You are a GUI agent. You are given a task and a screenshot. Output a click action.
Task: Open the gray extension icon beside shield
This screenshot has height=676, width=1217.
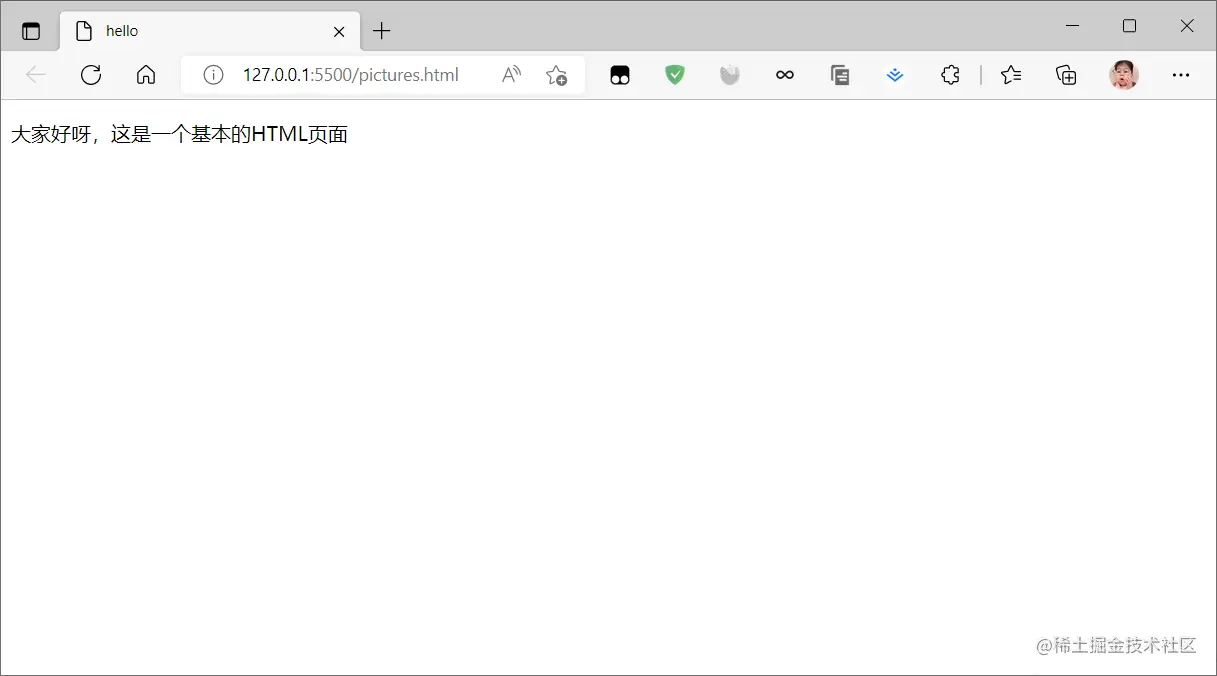(x=730, y=75)
